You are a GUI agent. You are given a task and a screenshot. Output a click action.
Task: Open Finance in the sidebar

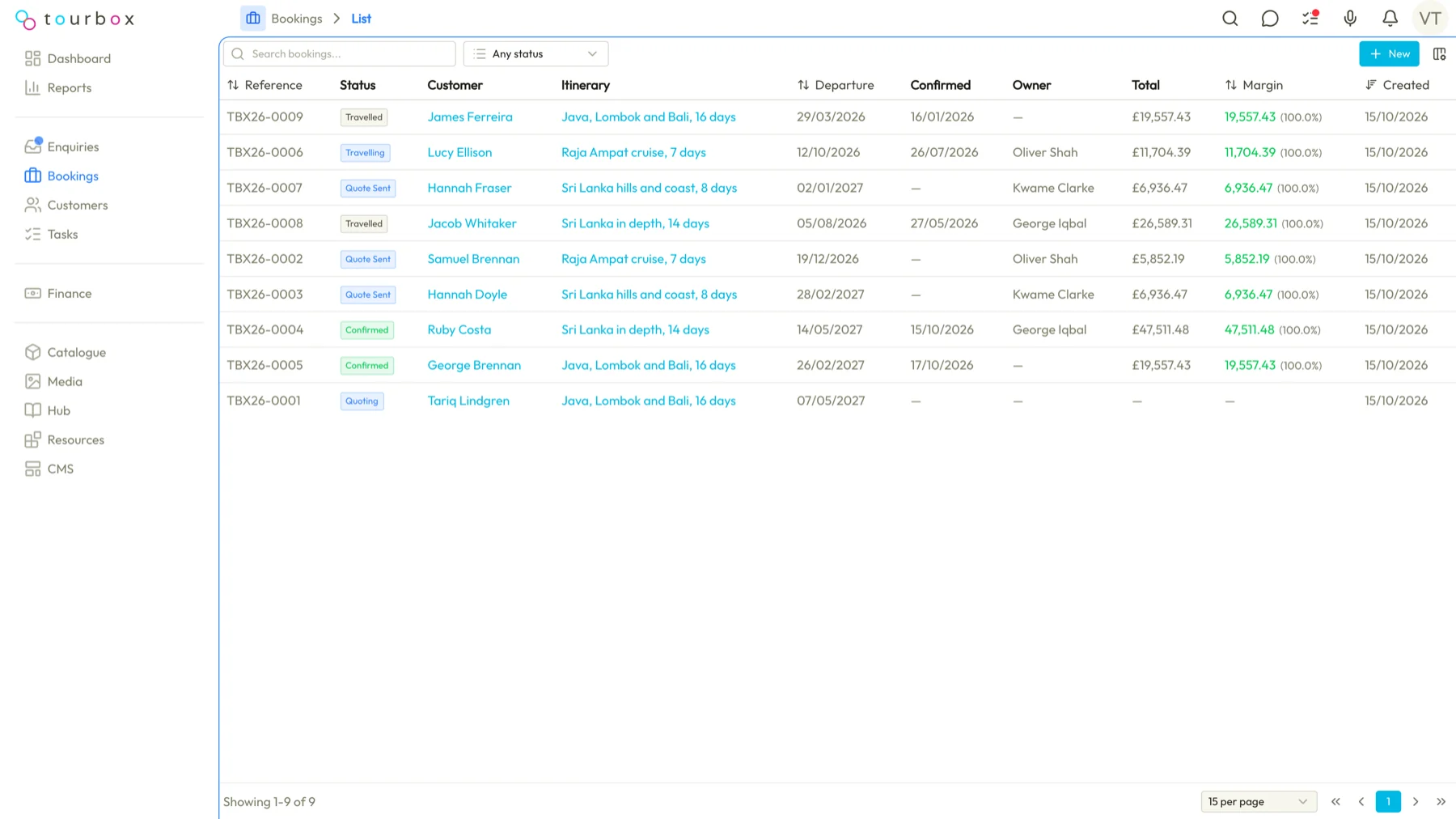(x=70, y=293)
